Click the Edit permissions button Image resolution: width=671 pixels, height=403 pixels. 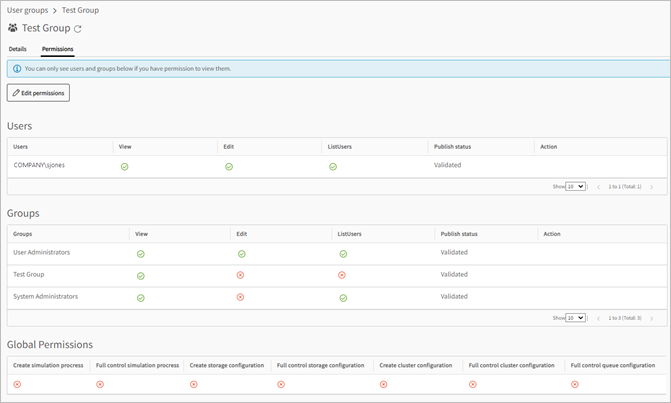click(38, 93)
